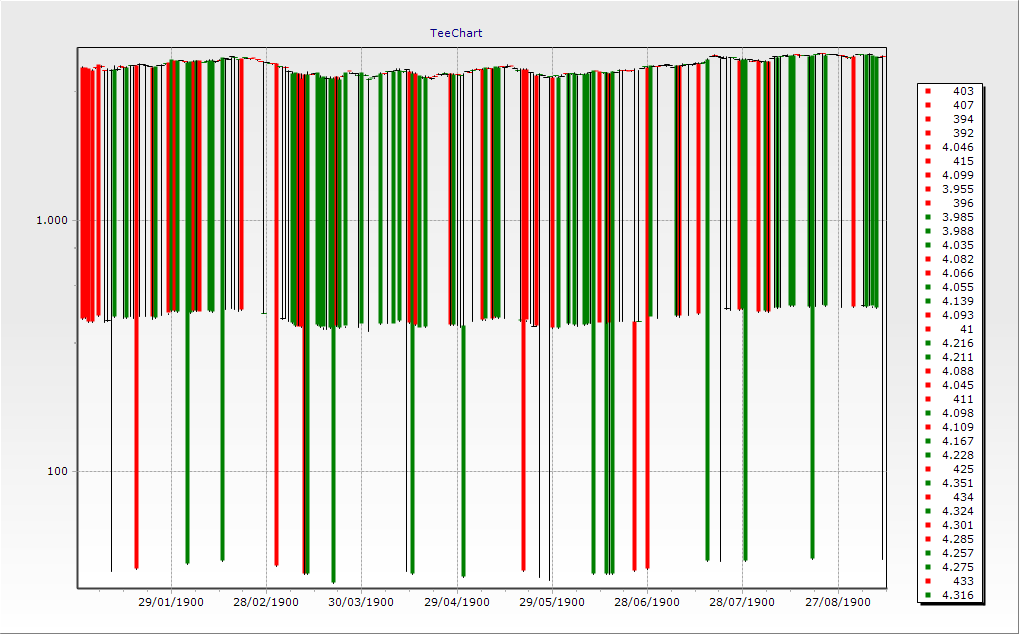Select legend entry 4.351
The height and width of the screenshot is (634, 1019).
[949, 483]
